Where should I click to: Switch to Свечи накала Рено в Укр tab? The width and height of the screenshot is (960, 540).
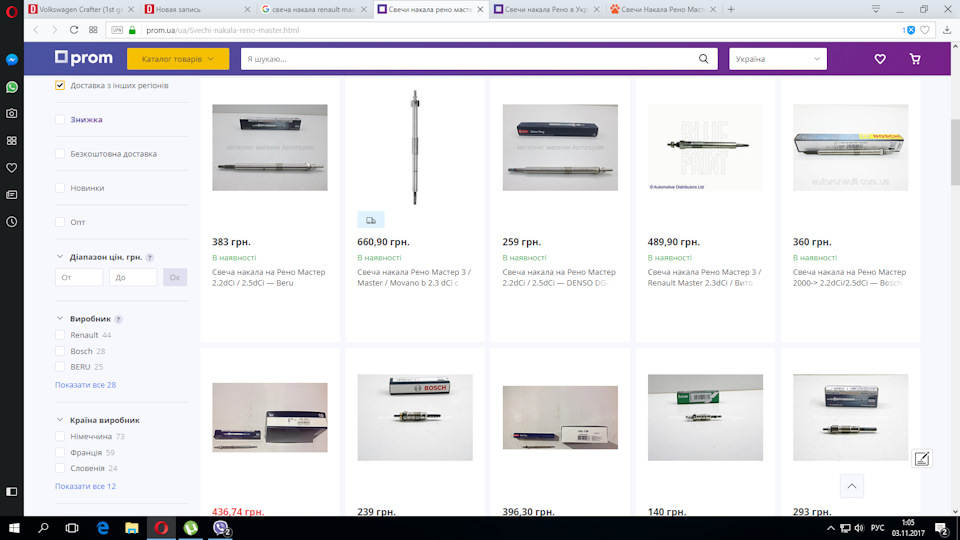(x=547, y=9)
